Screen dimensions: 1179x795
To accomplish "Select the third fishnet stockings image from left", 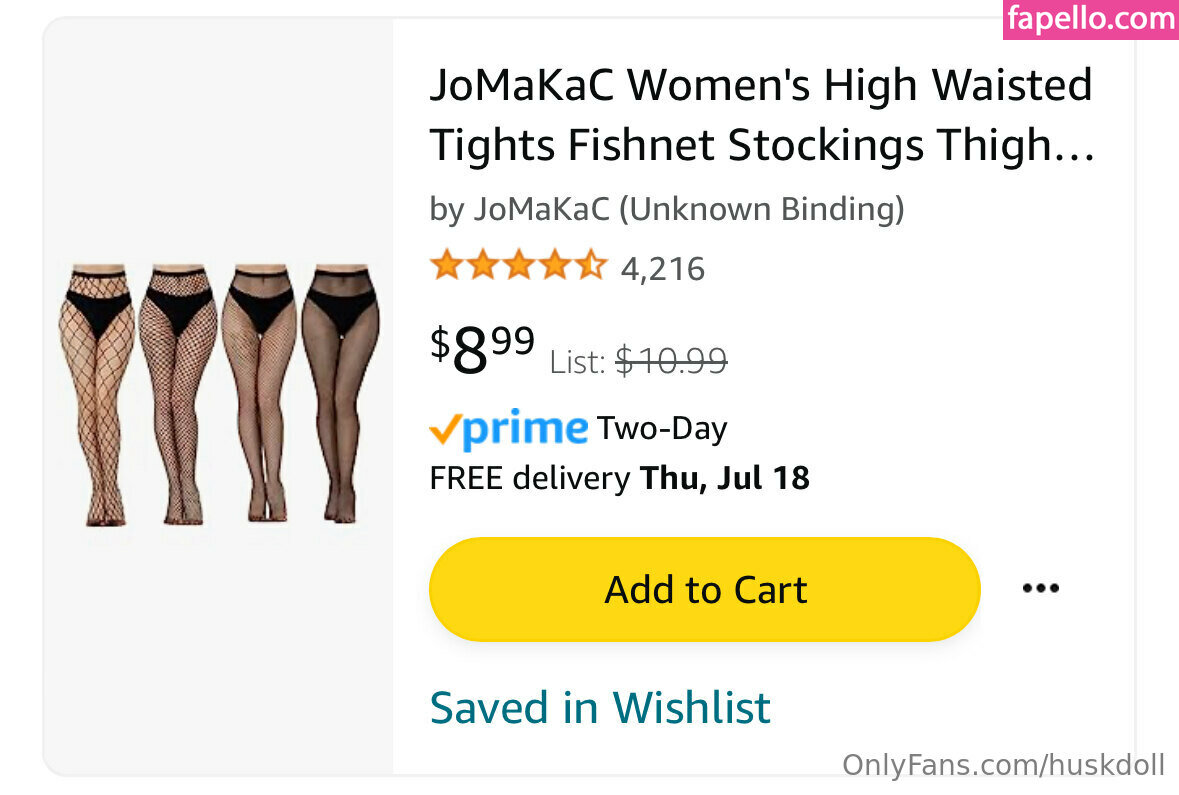I will tap(259, 394).
